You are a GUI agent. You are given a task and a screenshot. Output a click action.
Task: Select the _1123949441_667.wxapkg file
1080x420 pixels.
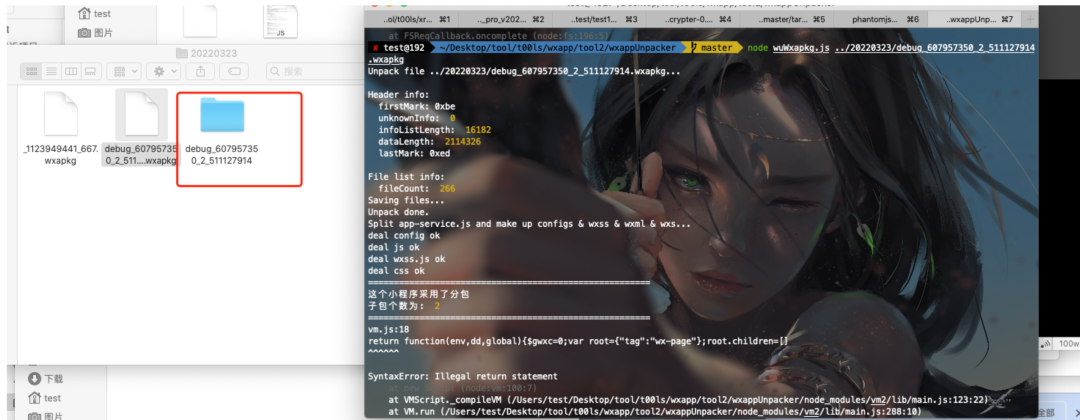click(61, 114)
